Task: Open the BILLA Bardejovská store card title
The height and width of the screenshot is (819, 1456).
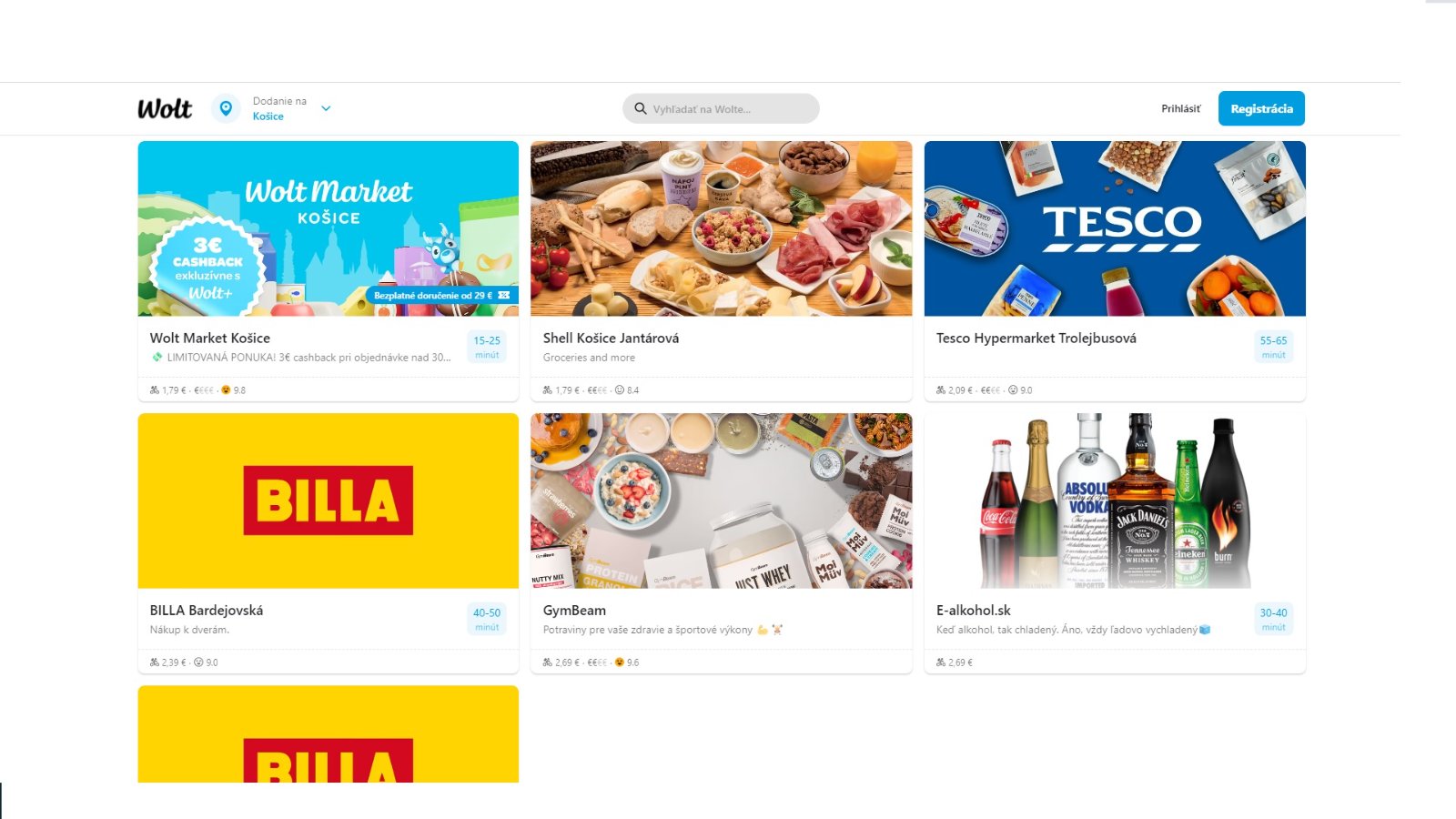Action: point(207,610)
